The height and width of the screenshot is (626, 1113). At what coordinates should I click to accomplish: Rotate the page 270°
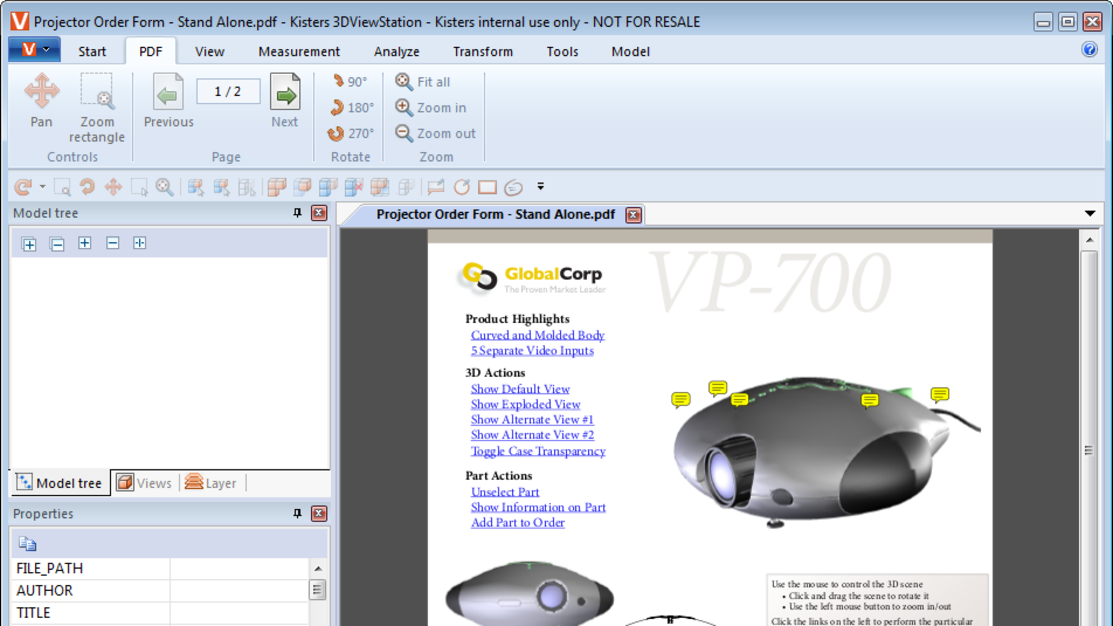(351, 133)
